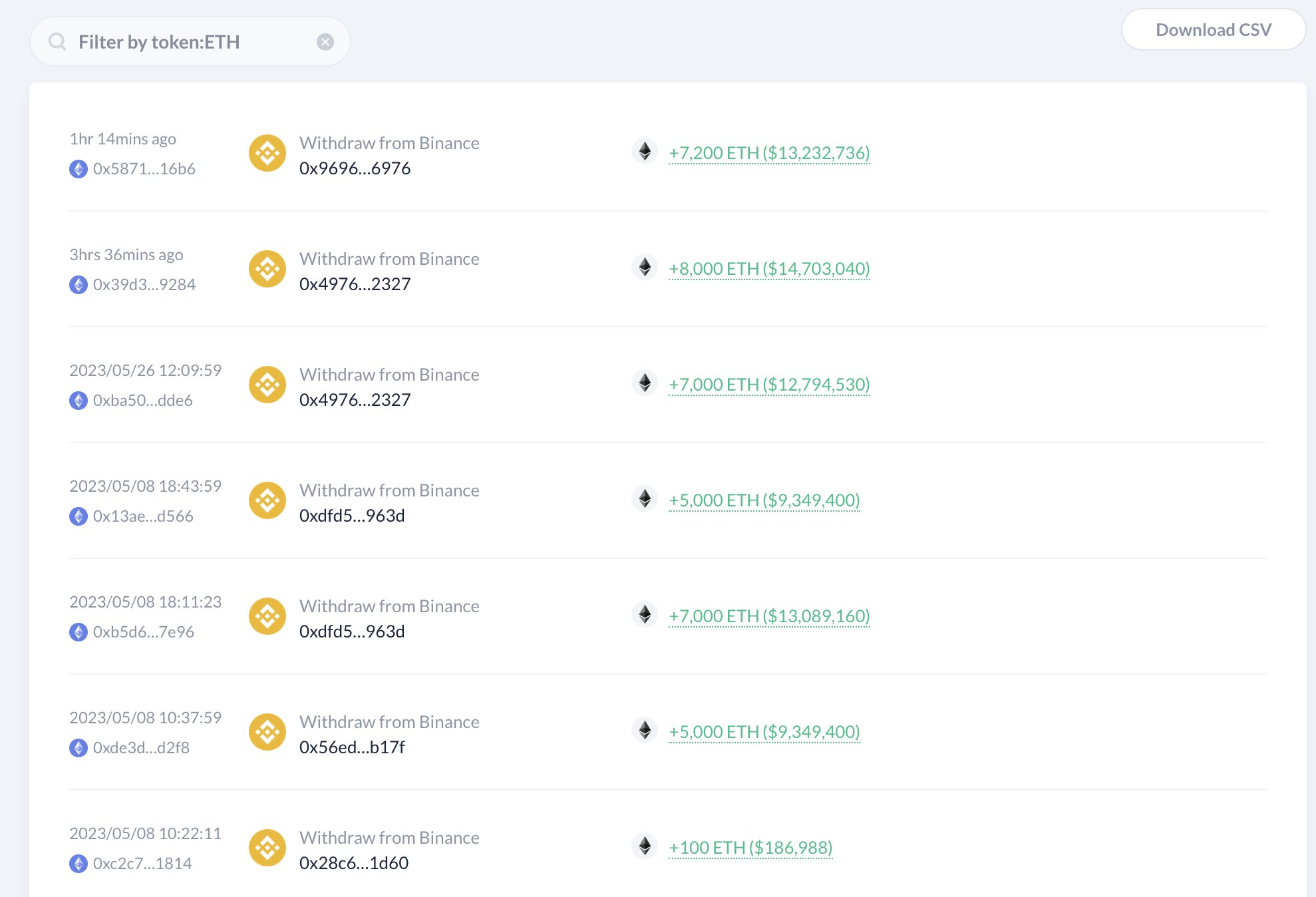This screenshot has height=897, width=1316.
Task: Click the 2023/05/08 18:11:23 timestamp
Action: (x=146, y=602)
